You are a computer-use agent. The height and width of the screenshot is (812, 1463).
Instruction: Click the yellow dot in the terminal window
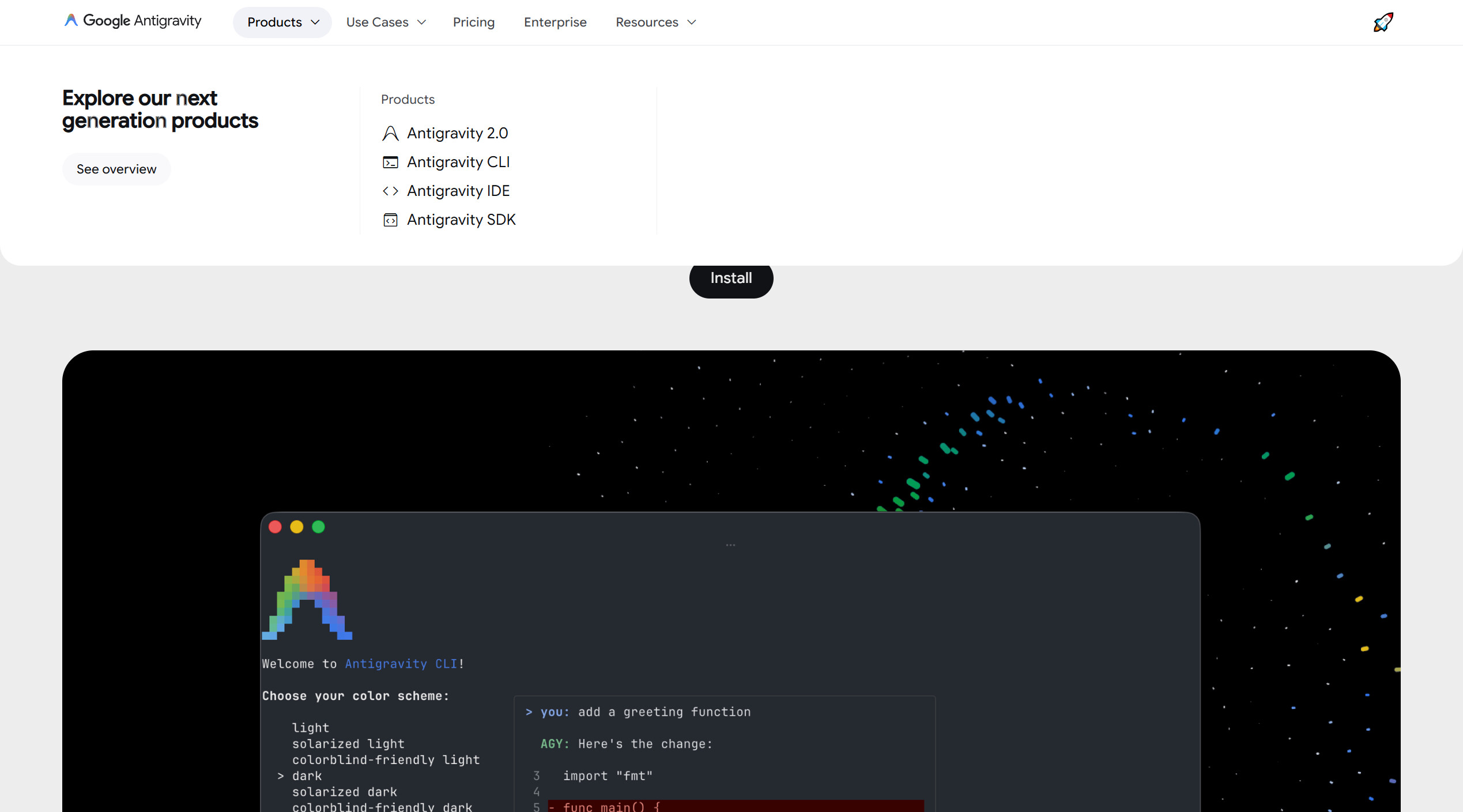[x=297, y=527]
